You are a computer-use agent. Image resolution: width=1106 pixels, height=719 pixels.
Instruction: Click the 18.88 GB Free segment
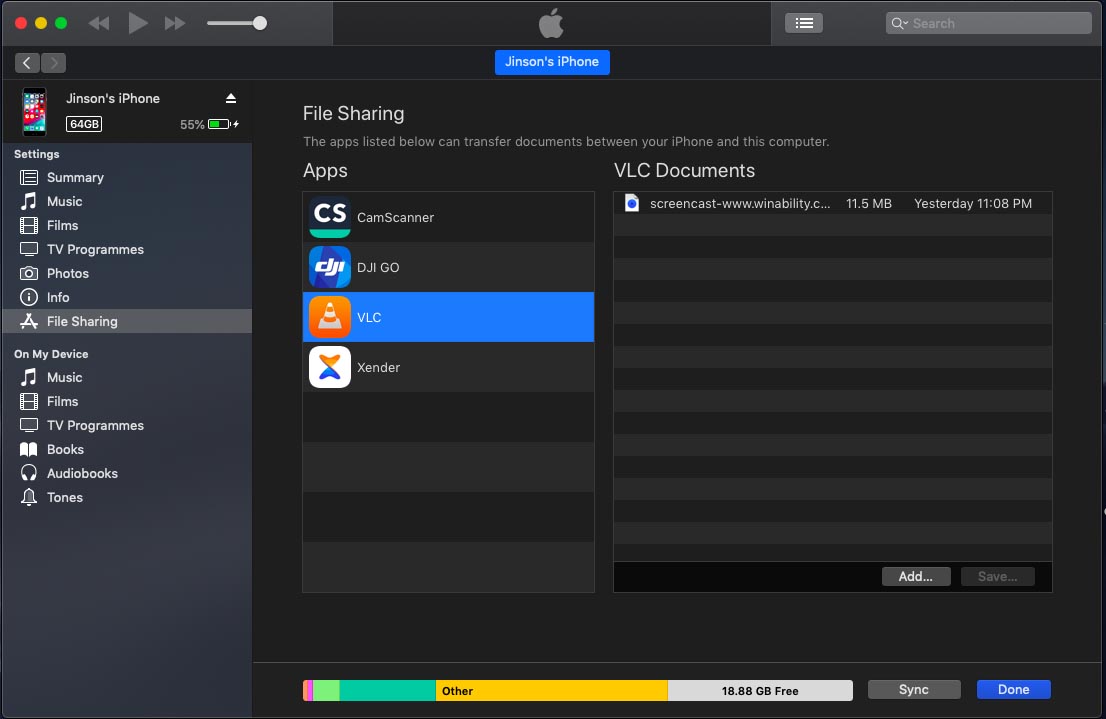pos(760,691)
